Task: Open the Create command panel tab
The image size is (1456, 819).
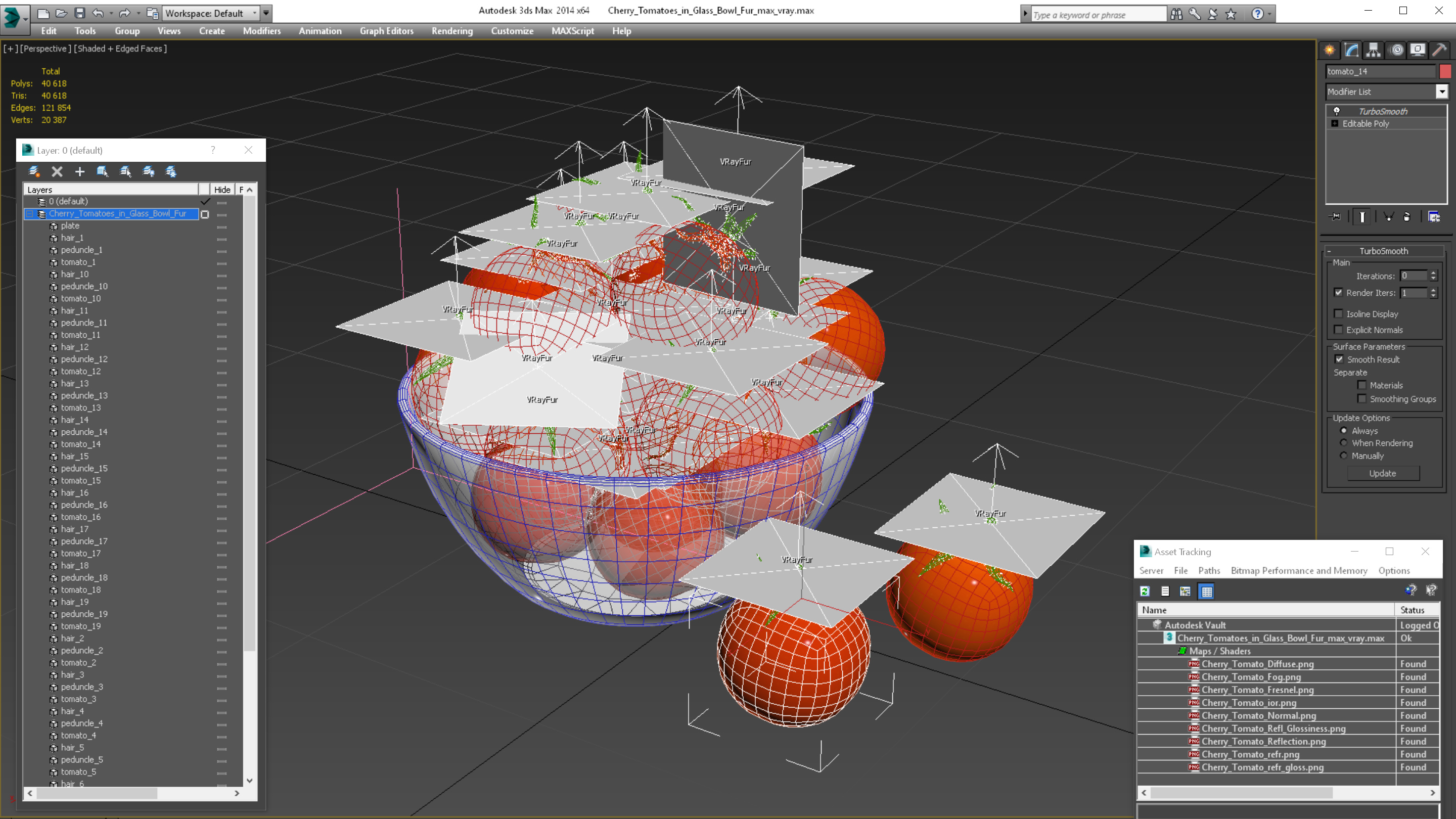Action: click(1330, 51)
